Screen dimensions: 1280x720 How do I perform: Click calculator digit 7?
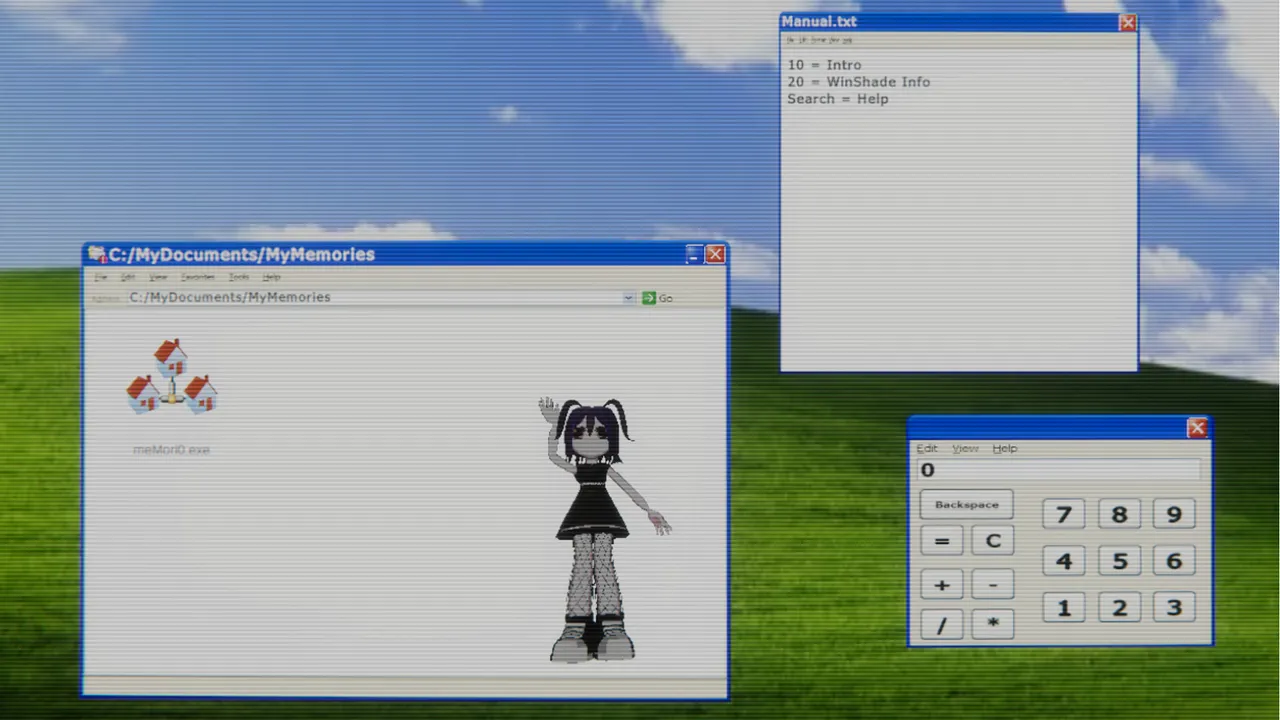[1064, 514]
